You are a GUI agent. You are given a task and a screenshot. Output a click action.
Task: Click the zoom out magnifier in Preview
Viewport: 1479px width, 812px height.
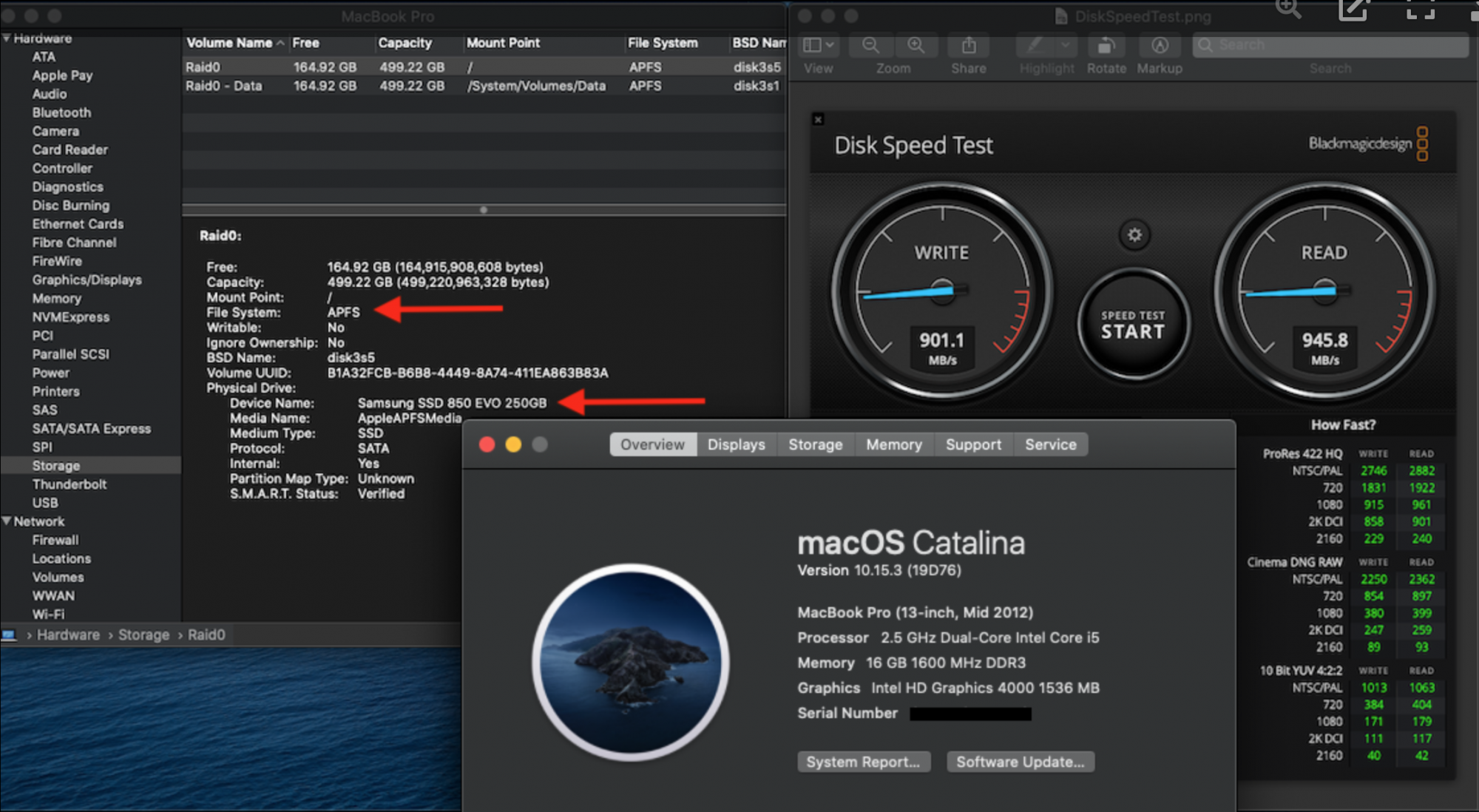(870, 46)
